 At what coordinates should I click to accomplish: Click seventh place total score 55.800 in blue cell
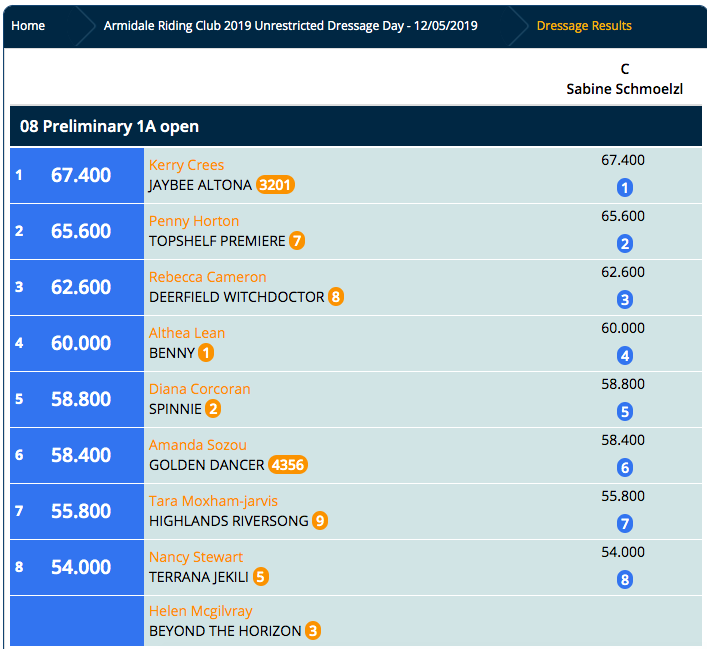click(81, 511)
